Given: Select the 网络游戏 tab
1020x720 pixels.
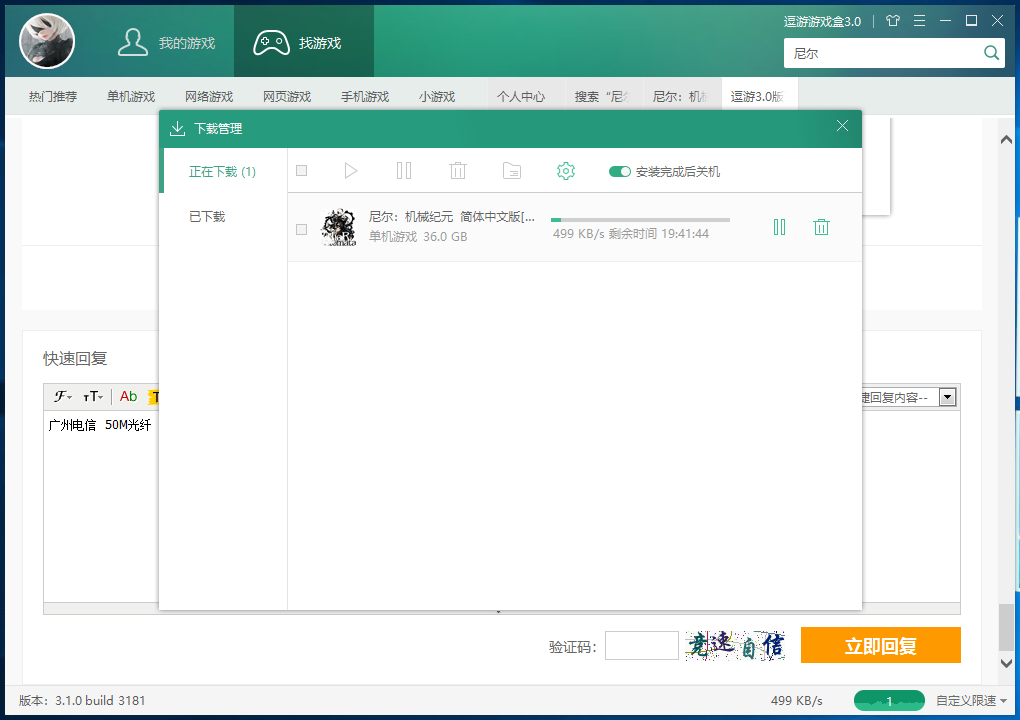Looking at the screenshot, I should click(209, 96).
